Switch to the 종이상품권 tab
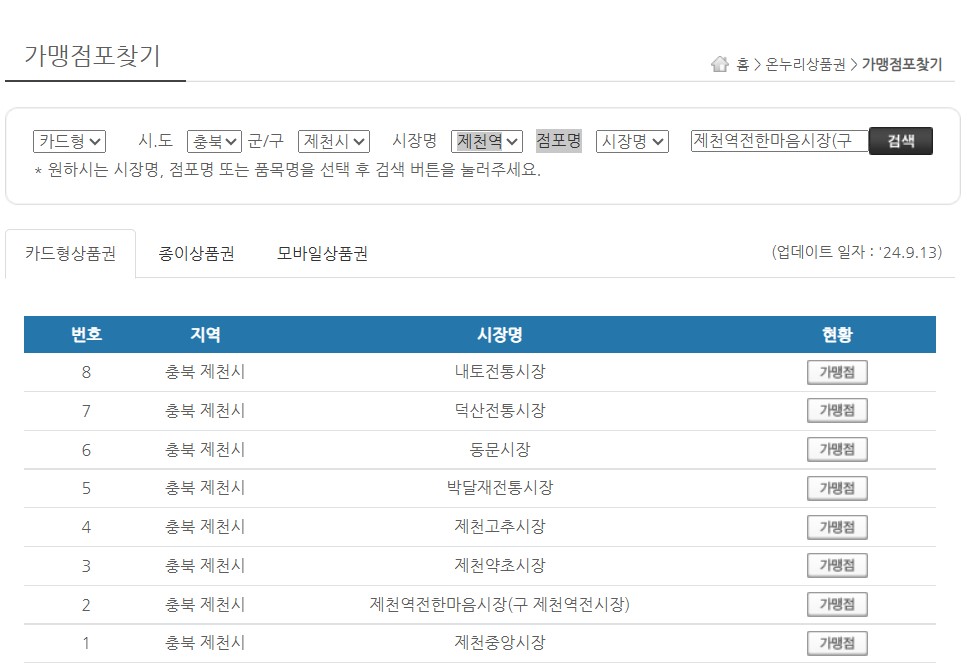This screenshot has width=972, height=672. pyautogui.click(x=197, y=254)
